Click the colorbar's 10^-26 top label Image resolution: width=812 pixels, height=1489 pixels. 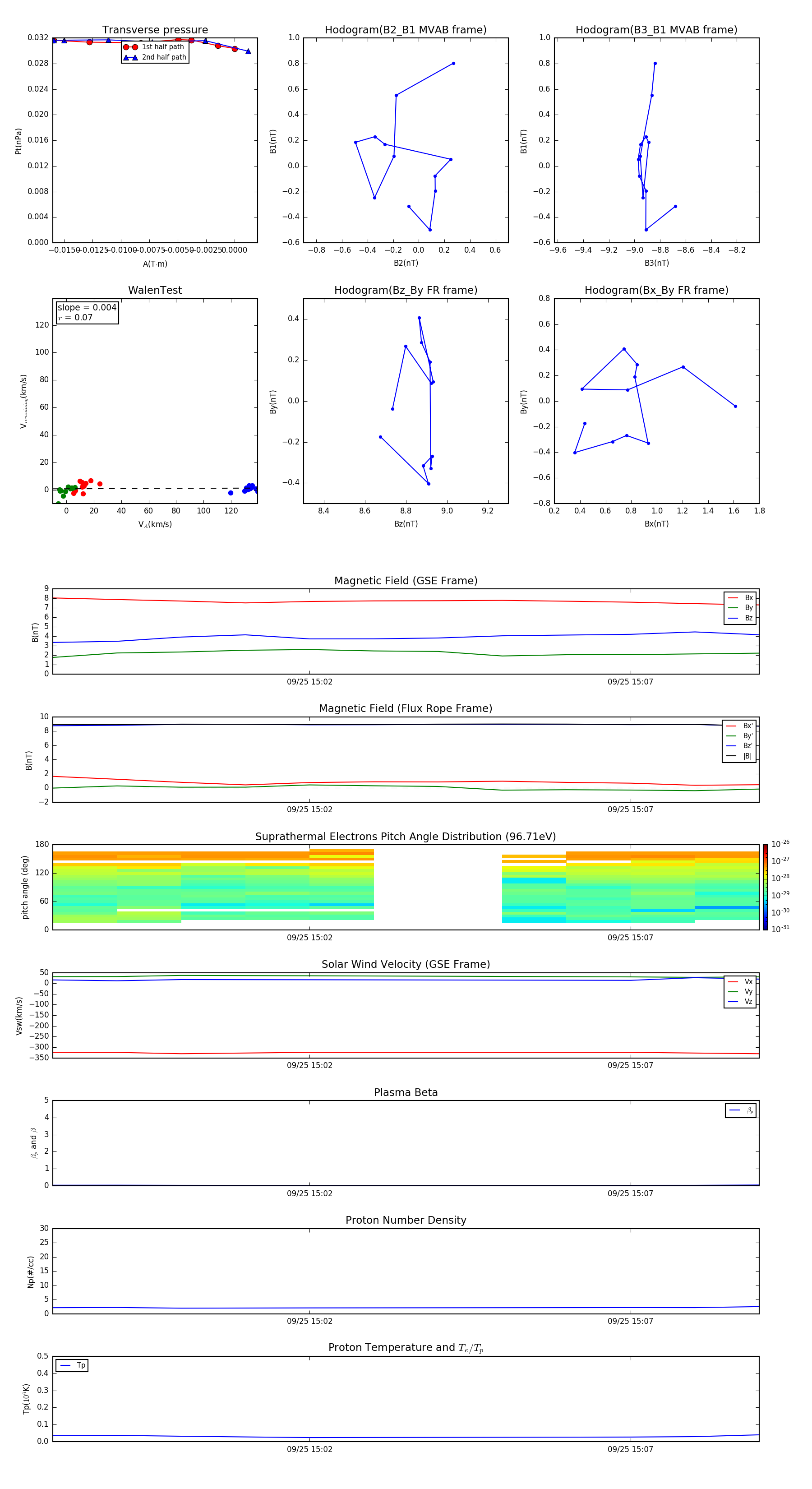[x=780, y=844]
